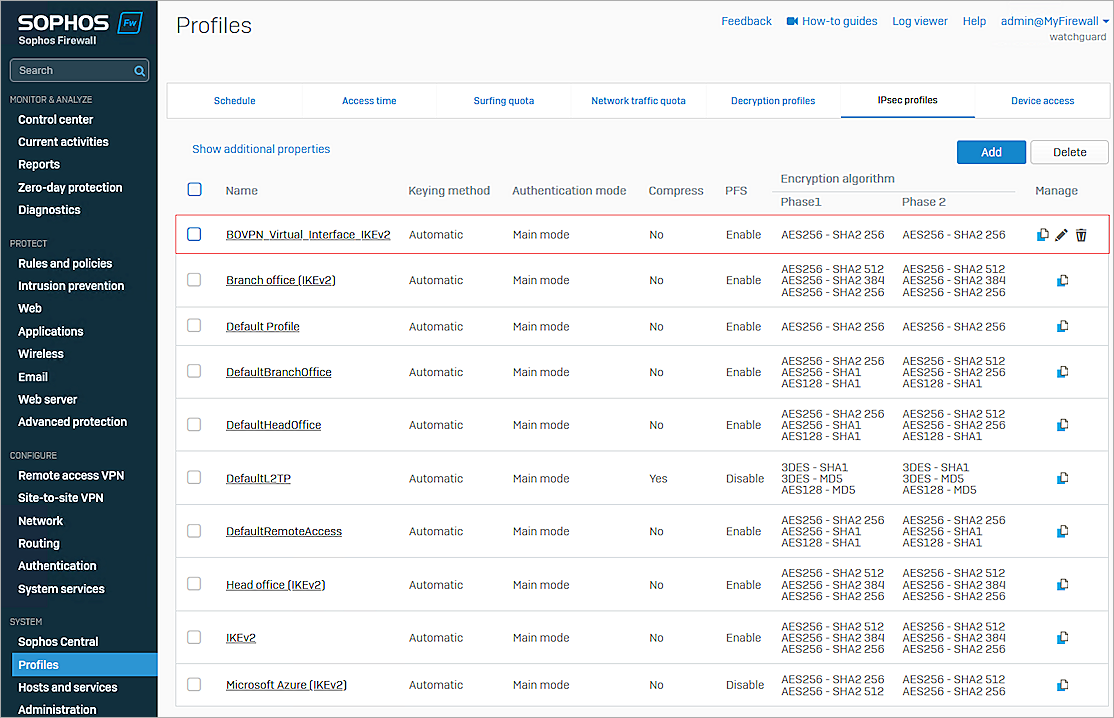Click the Add button

tap(991, 152)
